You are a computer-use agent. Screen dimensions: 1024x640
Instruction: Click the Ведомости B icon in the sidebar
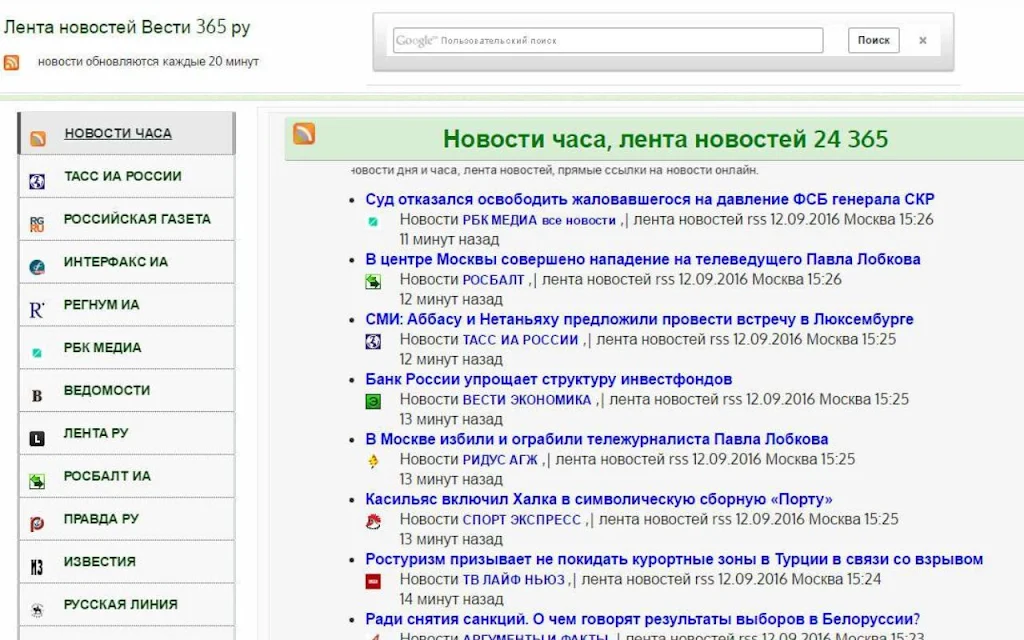click(x=37, y=396)
